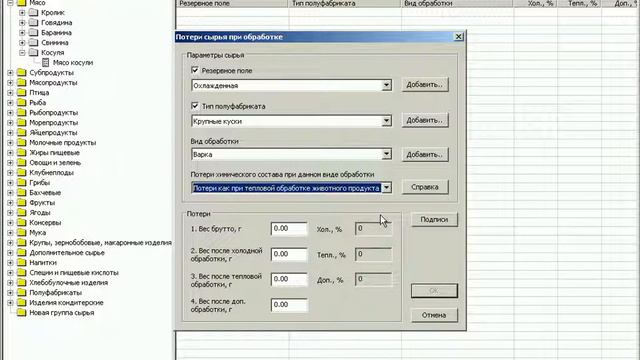This screenshot has height=360, width=640.
Task: Click the weight after thermal processing field
Action: coord(289,279)
